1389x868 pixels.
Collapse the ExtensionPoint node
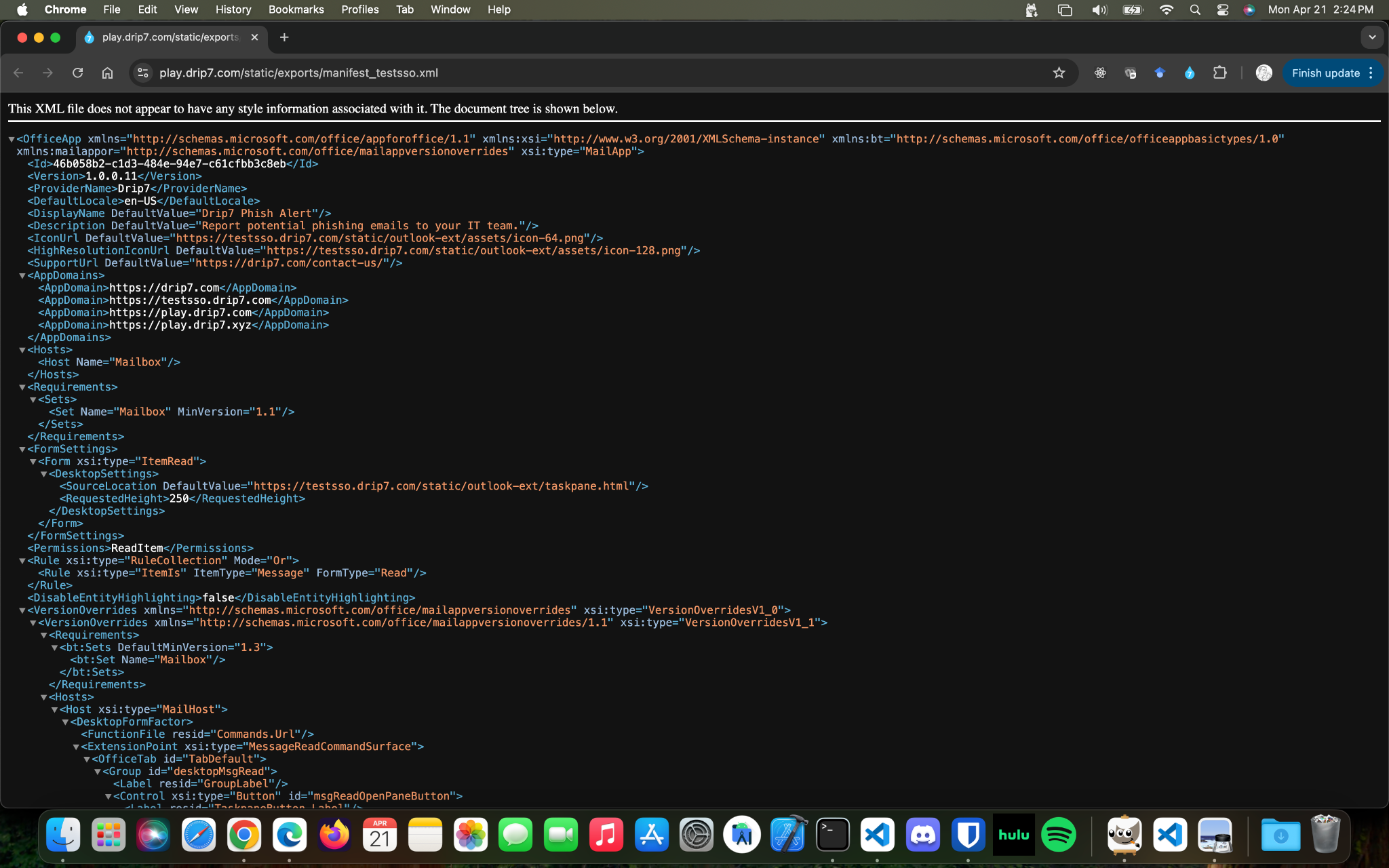tap(77, 747)
